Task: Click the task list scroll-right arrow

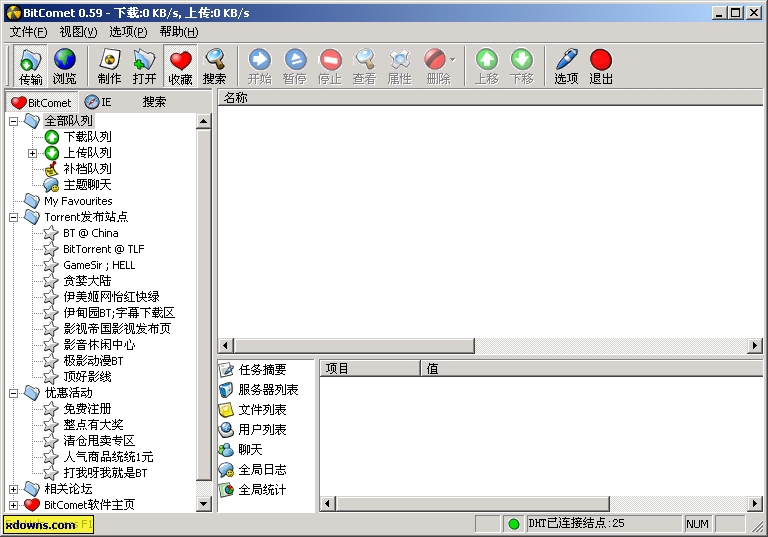Action: [x=755, y=345]
